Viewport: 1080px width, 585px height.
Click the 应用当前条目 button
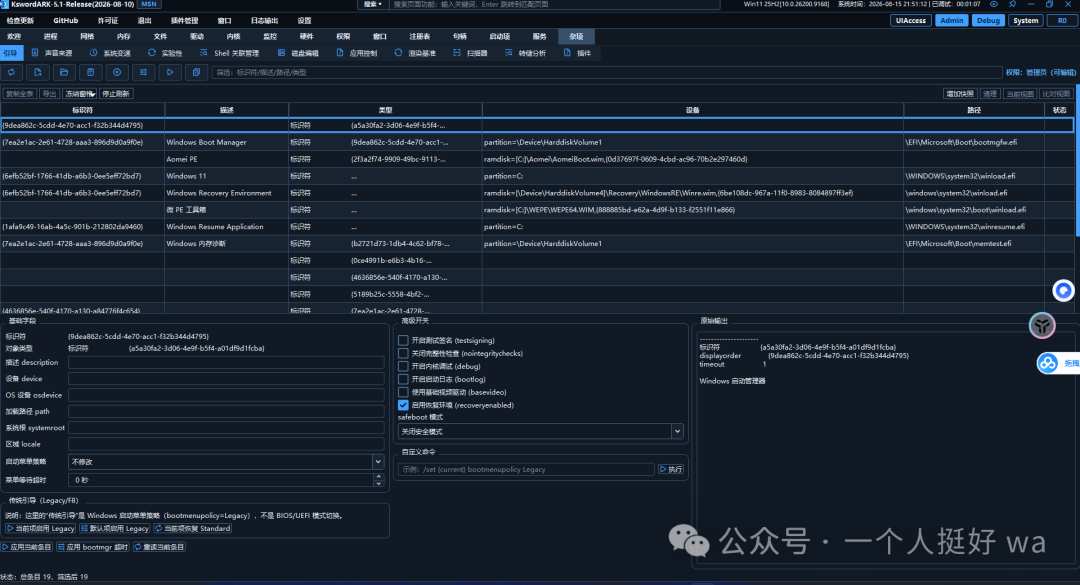pyautogui.click(x=27, y=547)
